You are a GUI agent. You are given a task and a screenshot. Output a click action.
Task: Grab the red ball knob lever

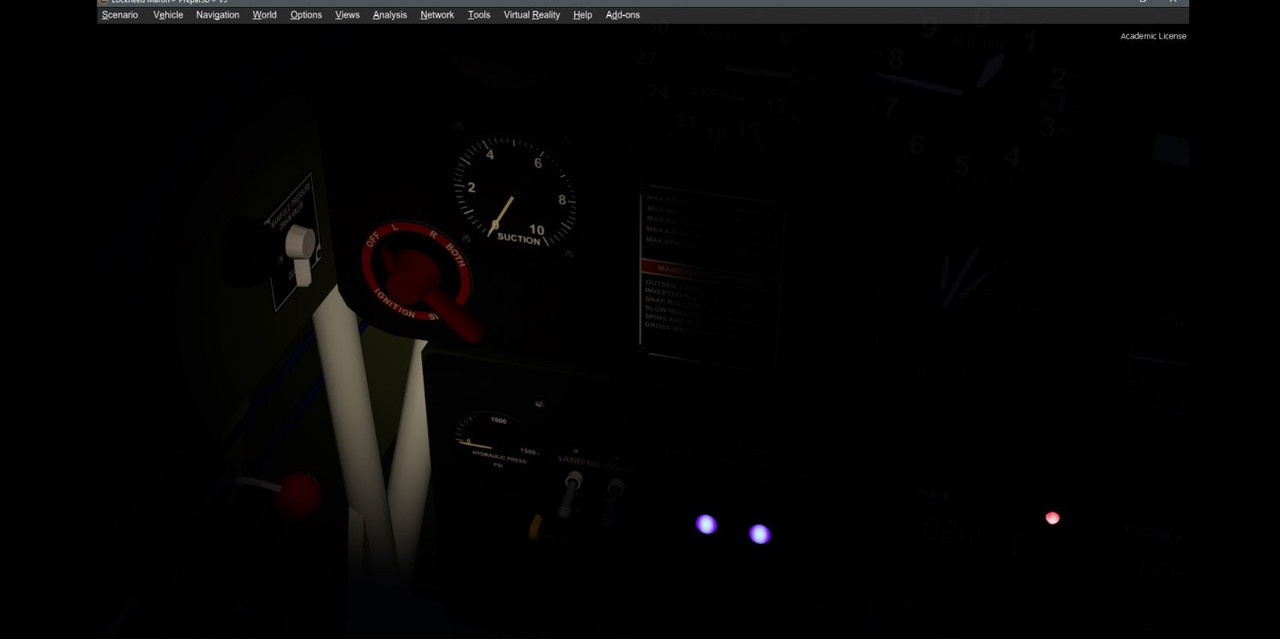tap(298, 496)
